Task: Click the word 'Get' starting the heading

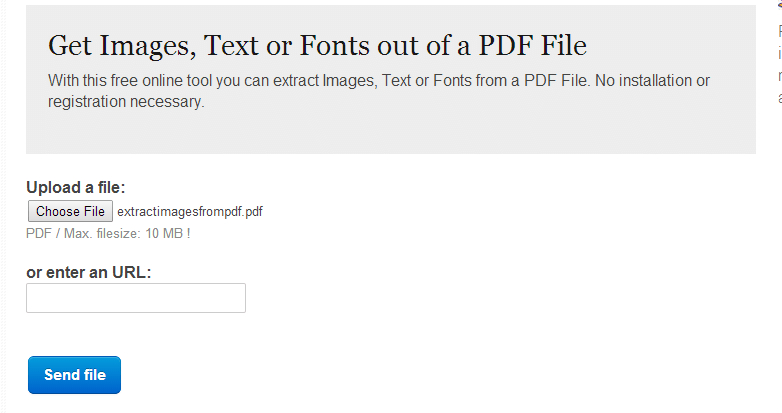Action: pos(70,46)
